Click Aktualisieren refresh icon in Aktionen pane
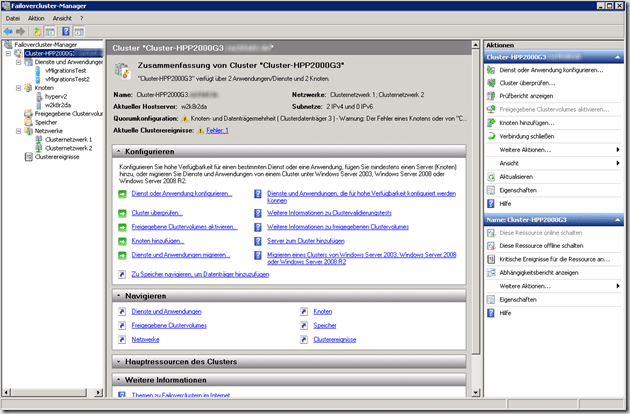 pyautogui.click(x=491, y=177)
